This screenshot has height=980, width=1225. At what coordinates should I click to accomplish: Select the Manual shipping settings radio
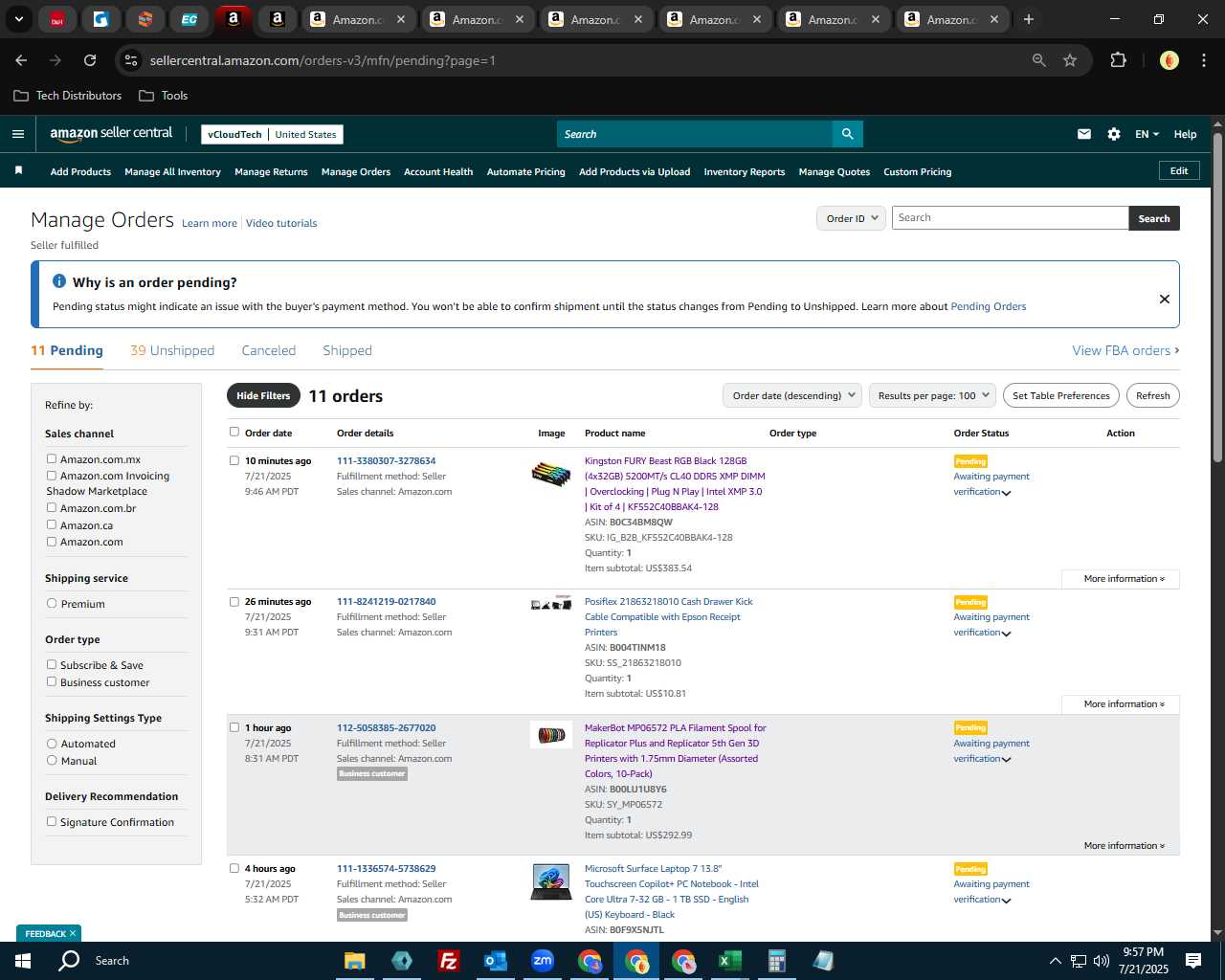(x=52, y=760)
